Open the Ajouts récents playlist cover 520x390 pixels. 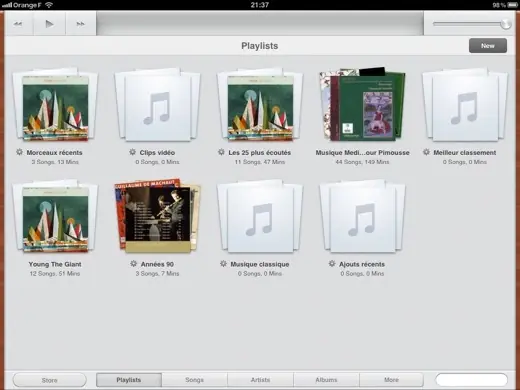362,216
